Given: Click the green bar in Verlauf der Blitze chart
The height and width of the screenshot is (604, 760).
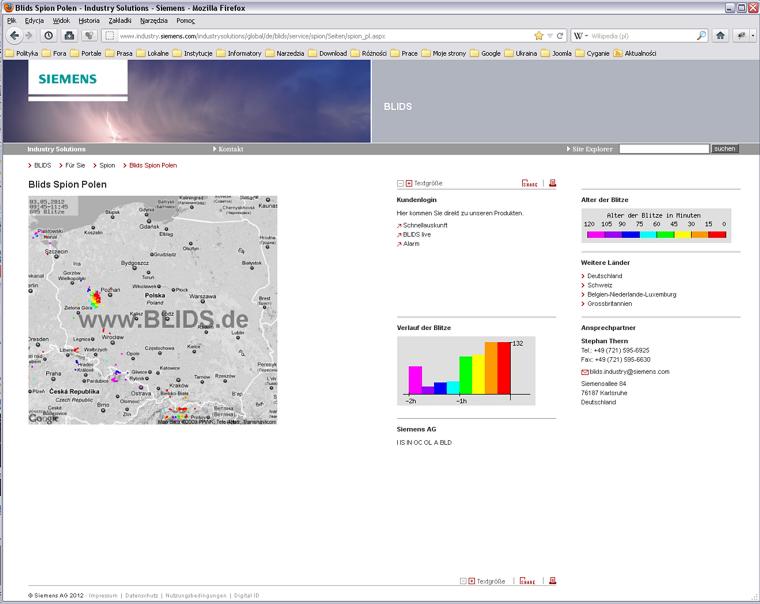Looking at the screenshot, I should tap(465, 375).
